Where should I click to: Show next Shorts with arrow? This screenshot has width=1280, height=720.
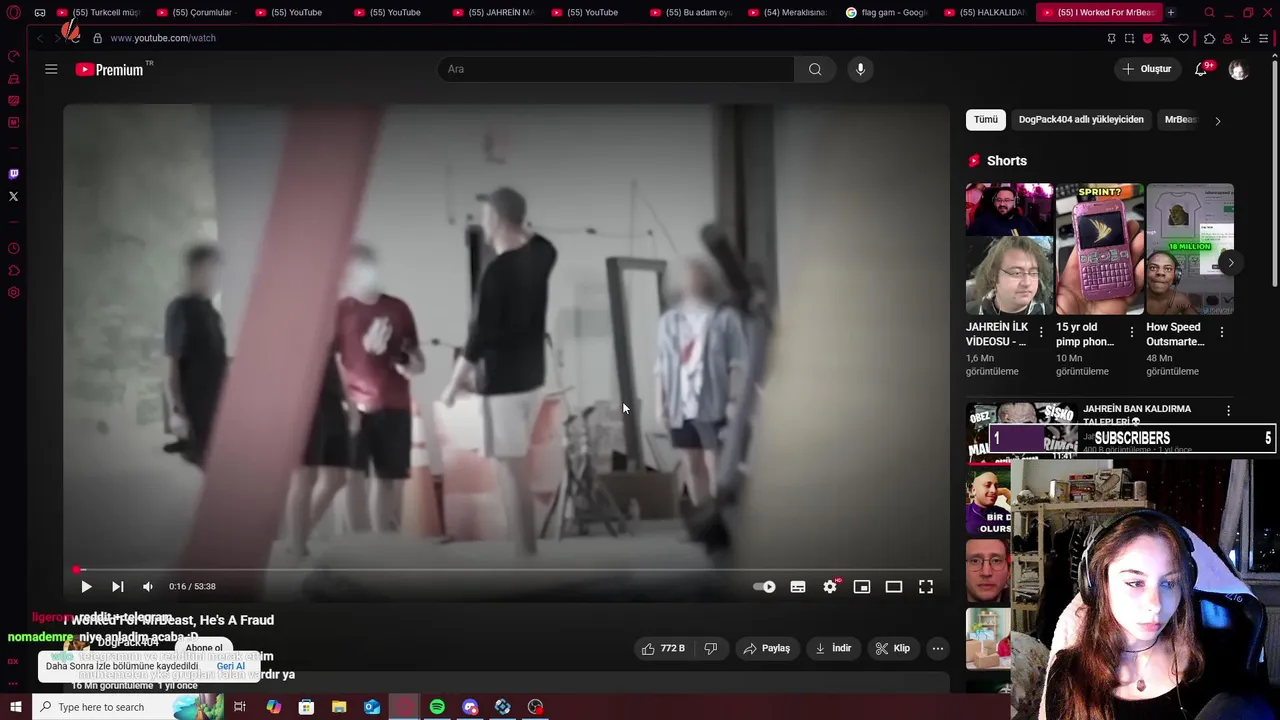pos(1231,263)
